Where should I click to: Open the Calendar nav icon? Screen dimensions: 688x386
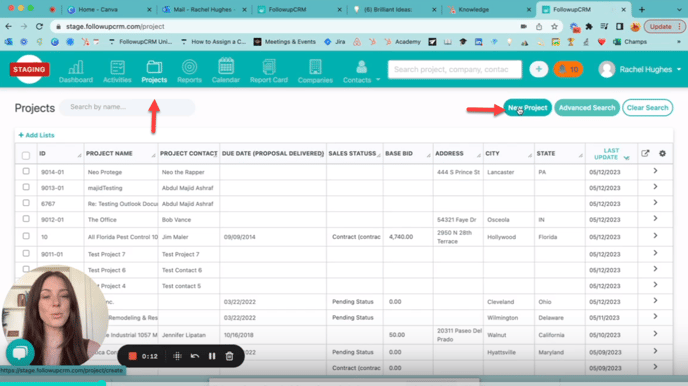(226, 71)
